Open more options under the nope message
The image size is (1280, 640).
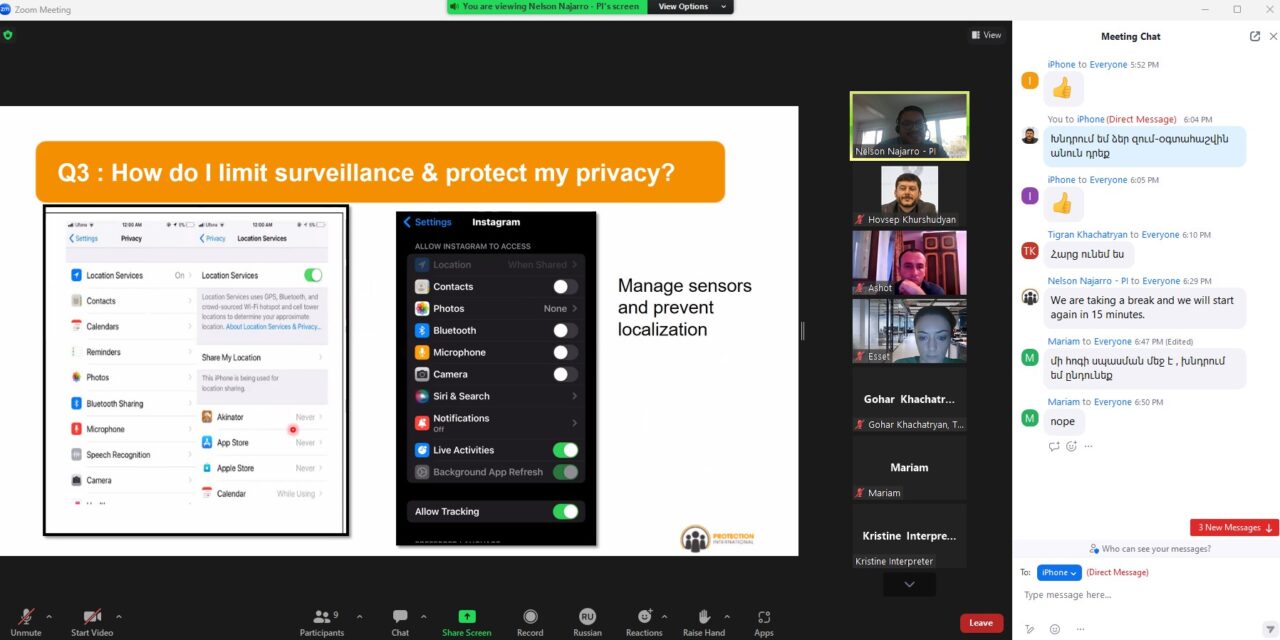(x=1088, y=446)
